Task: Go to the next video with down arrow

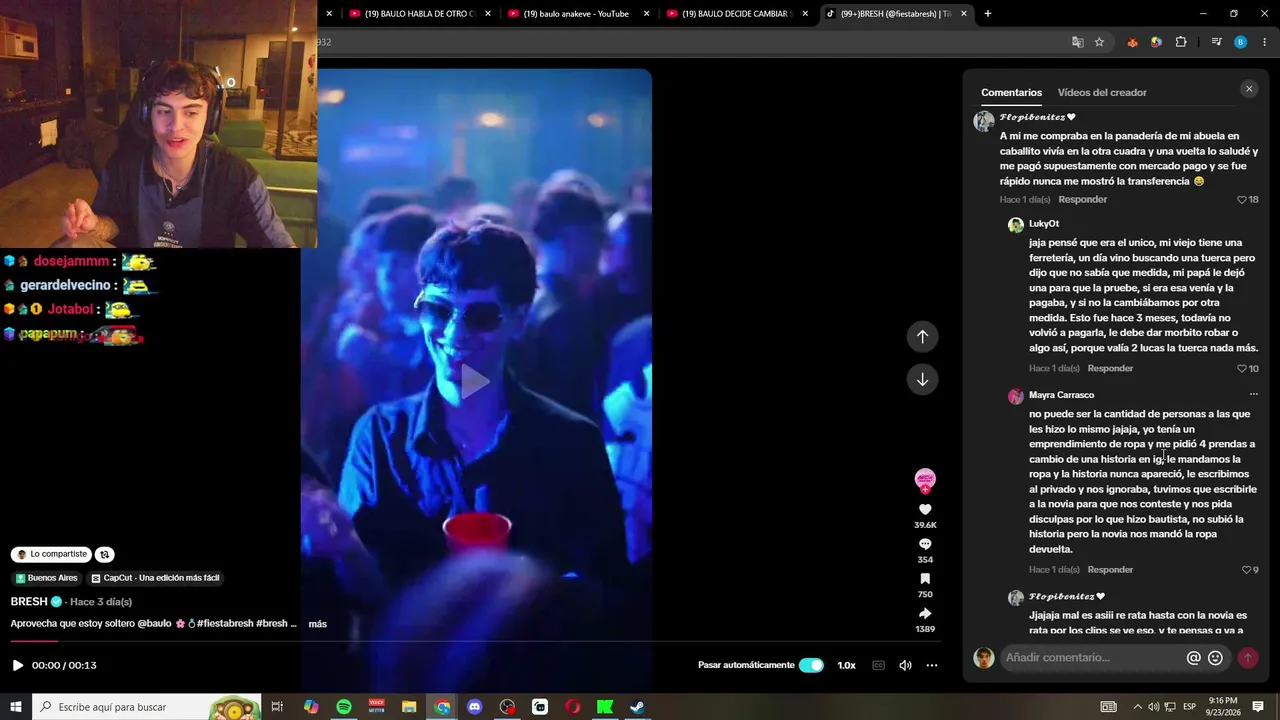Action: (x=922, y=379)
